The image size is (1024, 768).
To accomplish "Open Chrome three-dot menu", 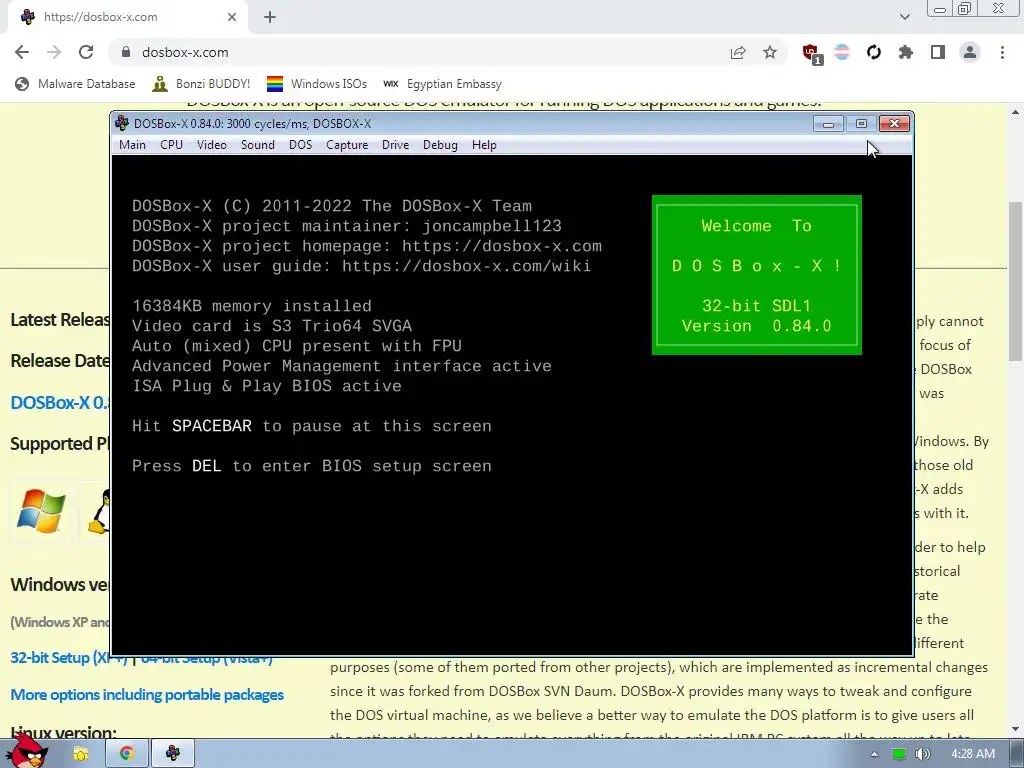I will click(x=1002, y=52).
